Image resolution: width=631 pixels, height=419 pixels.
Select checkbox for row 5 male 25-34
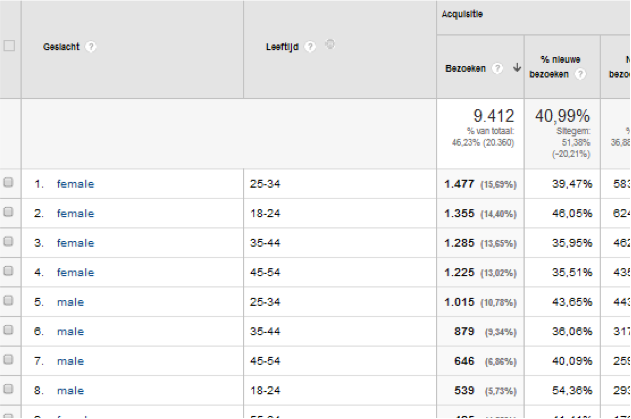click(9, 302)
